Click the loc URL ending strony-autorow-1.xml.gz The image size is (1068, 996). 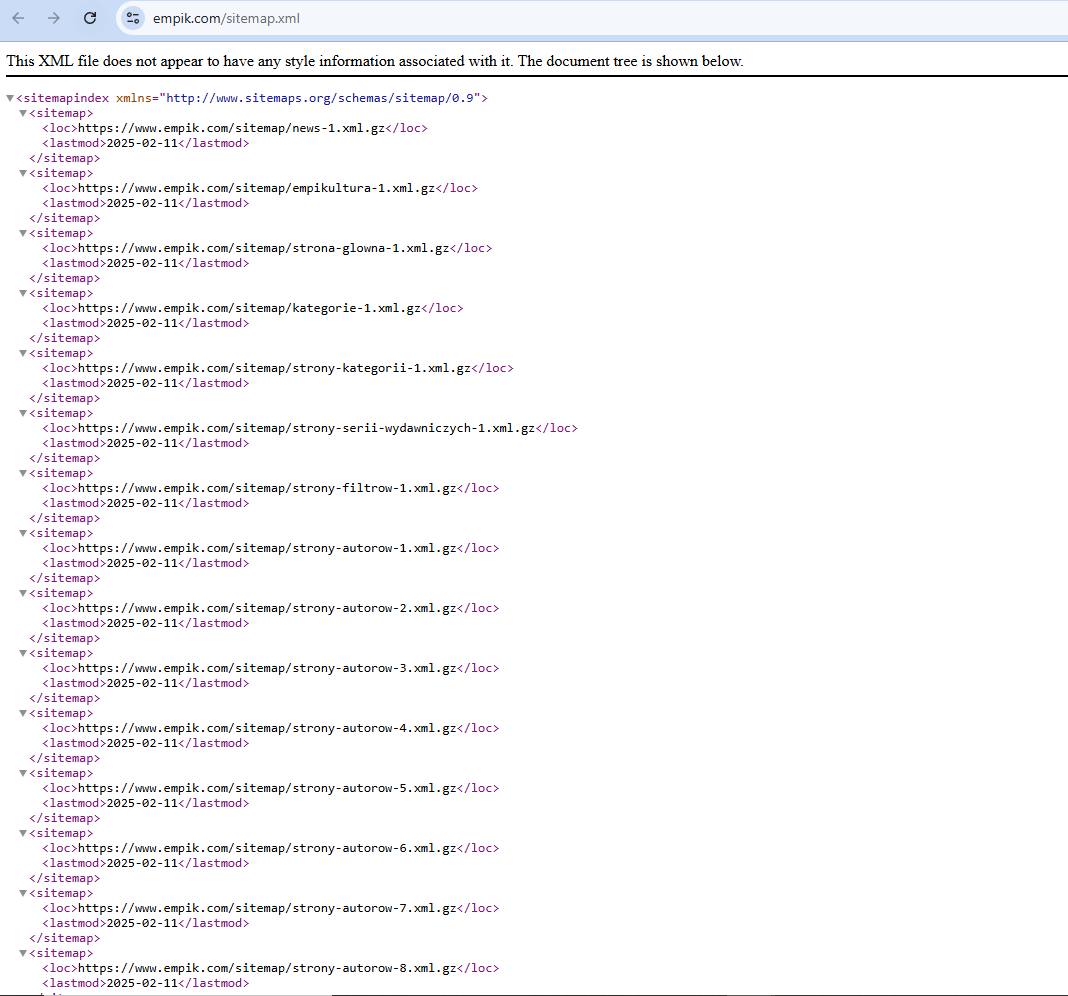click(267, 548)
